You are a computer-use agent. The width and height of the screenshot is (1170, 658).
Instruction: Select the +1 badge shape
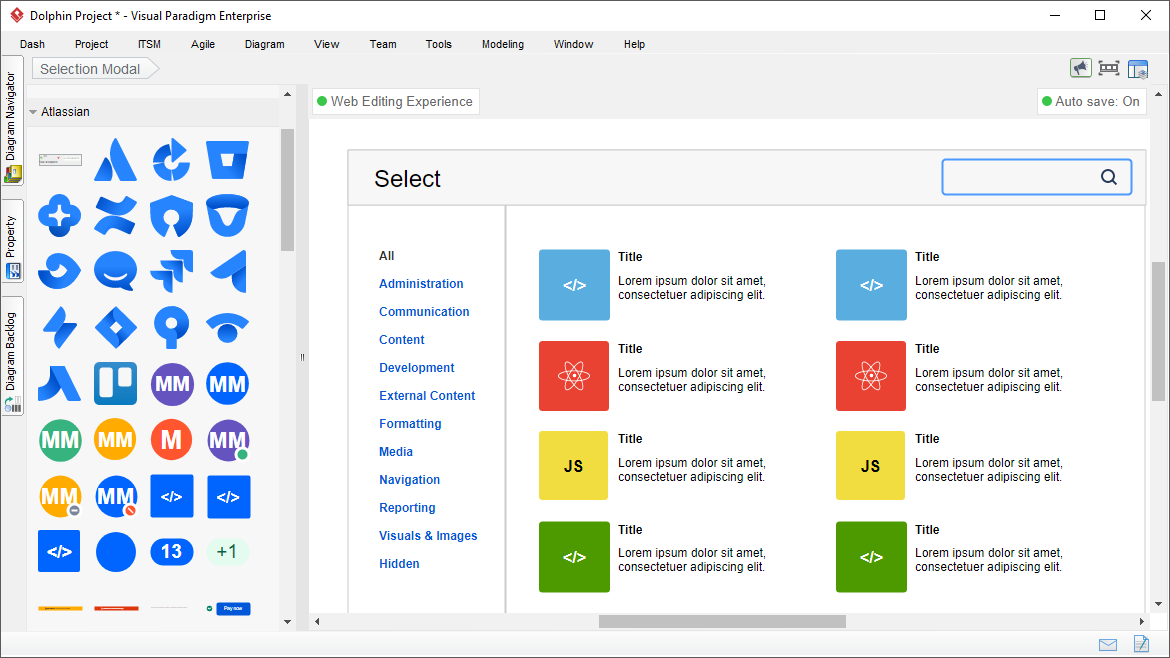[227, 551]
